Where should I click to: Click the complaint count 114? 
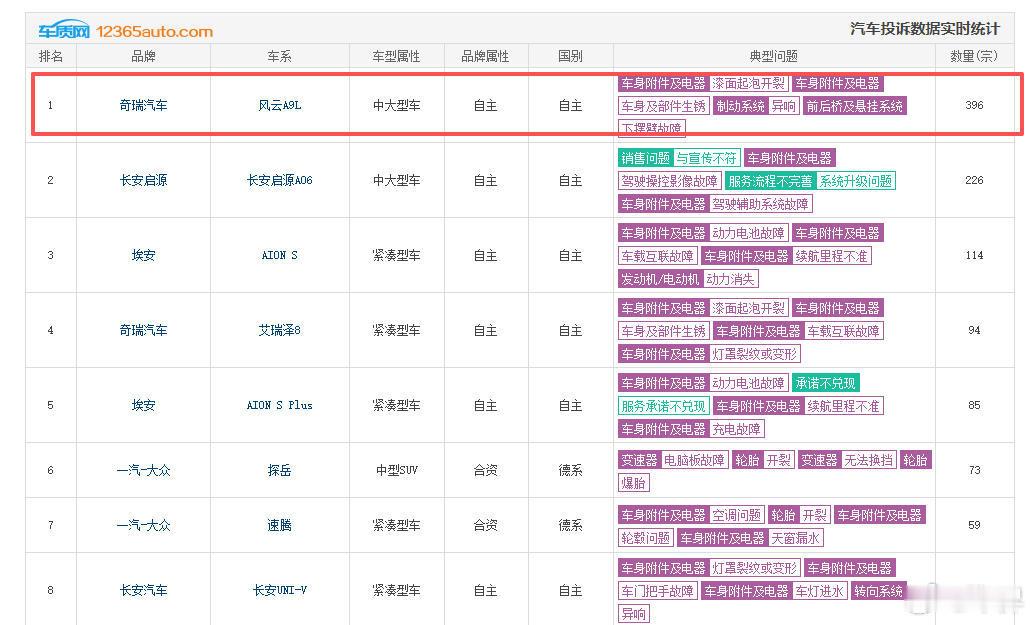pos(974,255)
